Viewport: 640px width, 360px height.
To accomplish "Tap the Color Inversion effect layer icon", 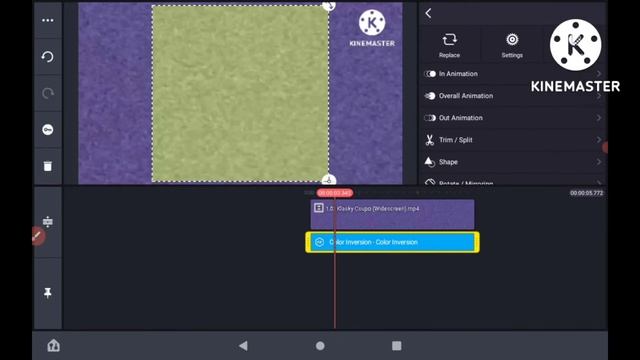I will click(320, 242).
